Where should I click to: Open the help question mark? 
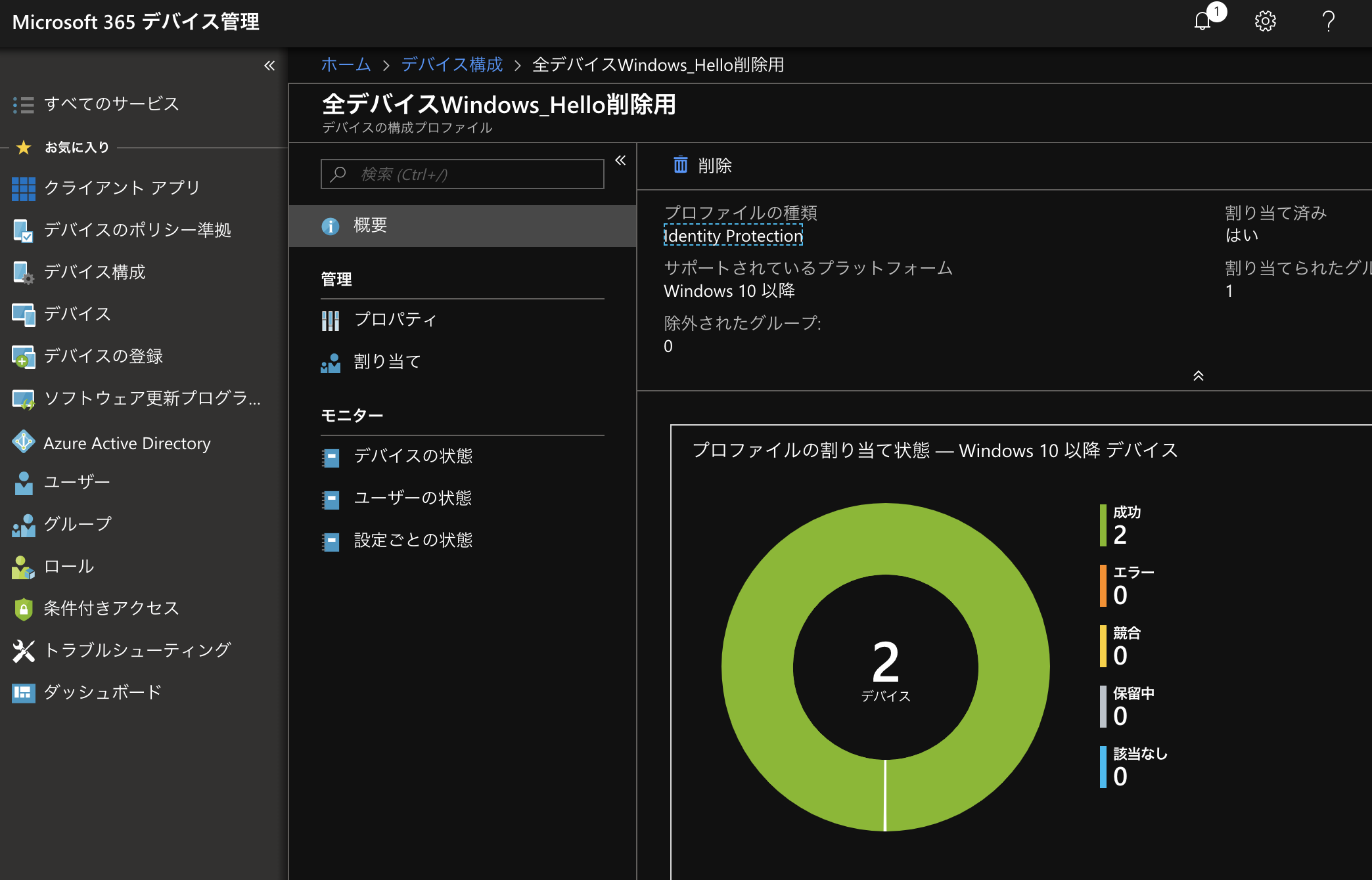click(x=1328, y=22)
